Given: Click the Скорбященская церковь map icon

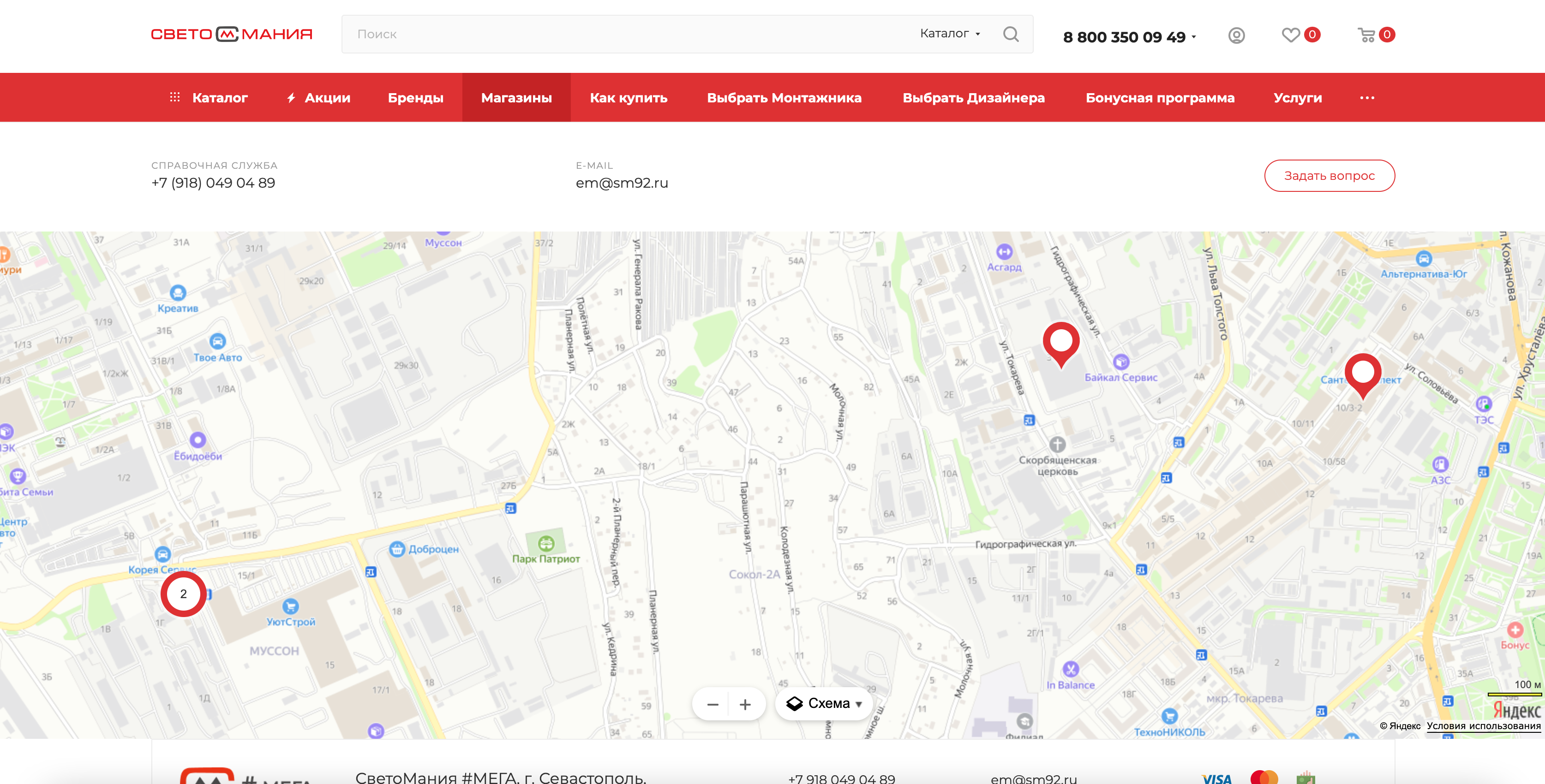Looking at the screenshot, I should point(1057,444).
